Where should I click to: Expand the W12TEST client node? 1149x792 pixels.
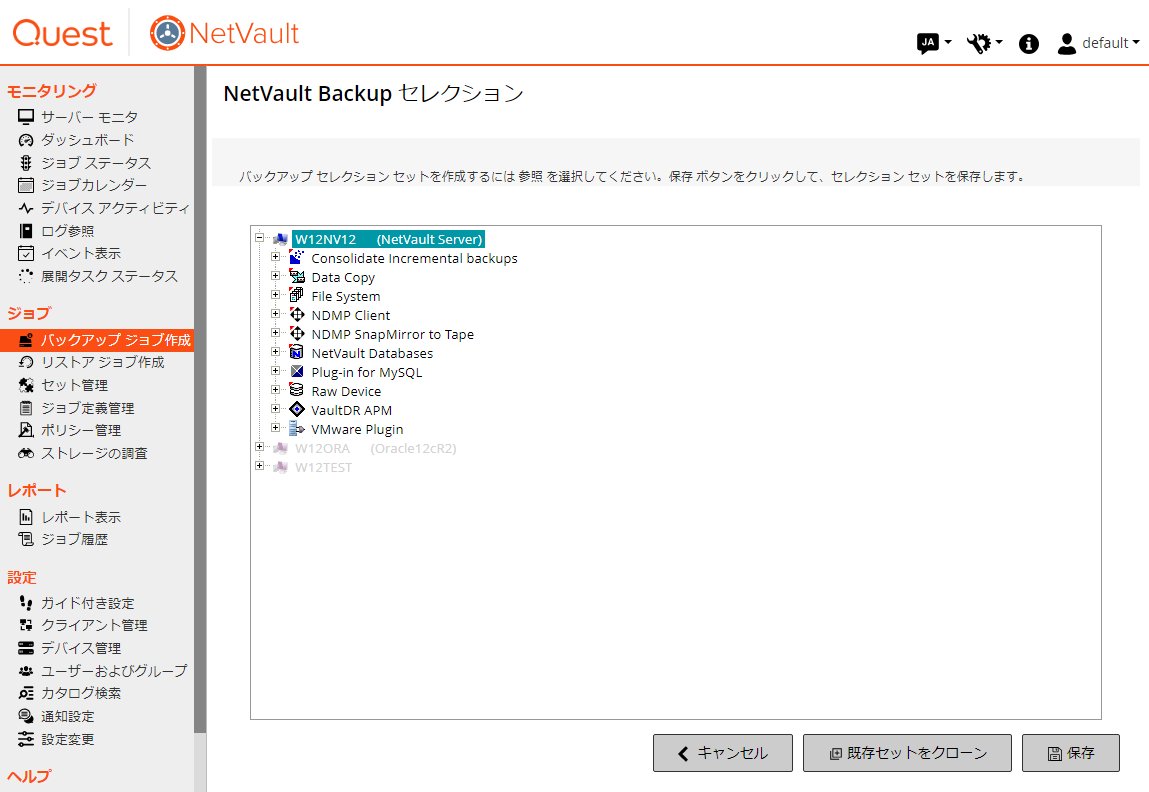pos(259,466)
